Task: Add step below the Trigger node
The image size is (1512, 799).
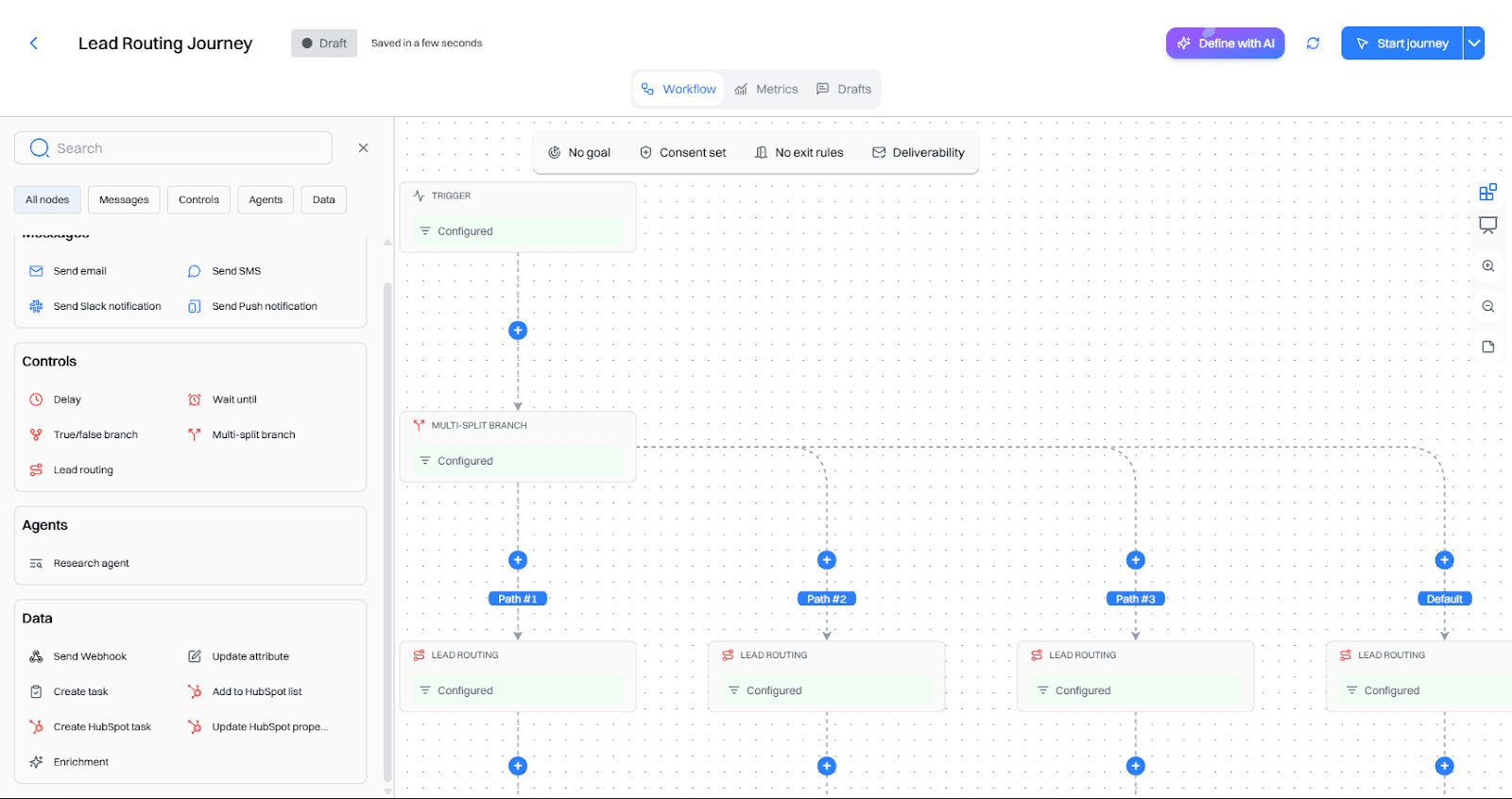Action: [x=518, y=331]
